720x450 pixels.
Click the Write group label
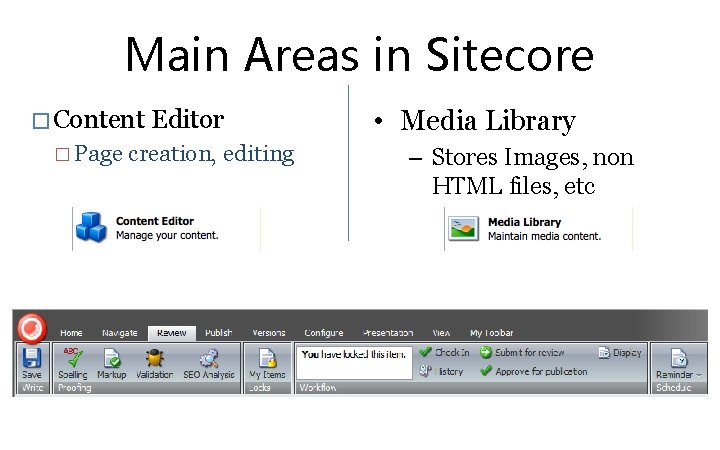pyautogui.click(x=33, y=388)
